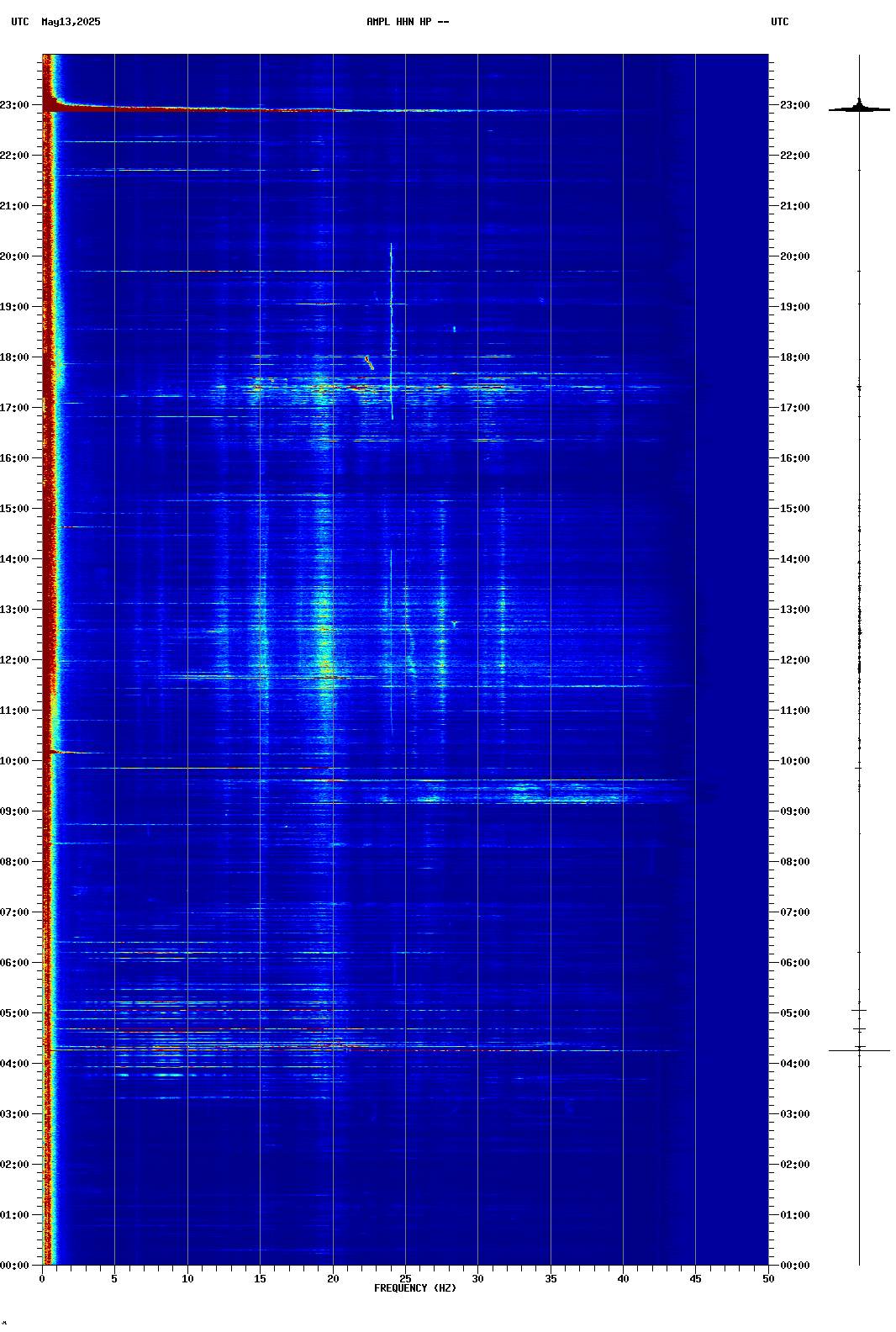Click 23:00 label on the left time axis

(x=15, y=105)
